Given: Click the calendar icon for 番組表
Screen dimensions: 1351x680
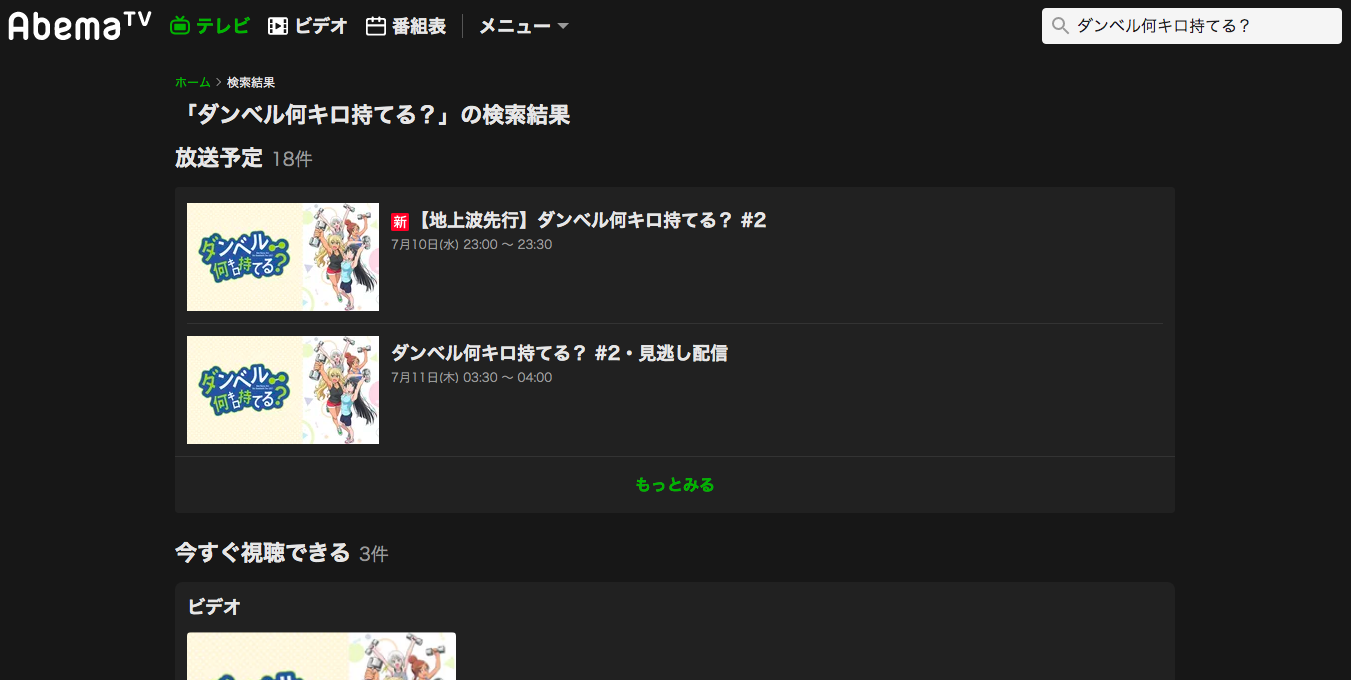Looking at the screenshot, I should 376,26.
